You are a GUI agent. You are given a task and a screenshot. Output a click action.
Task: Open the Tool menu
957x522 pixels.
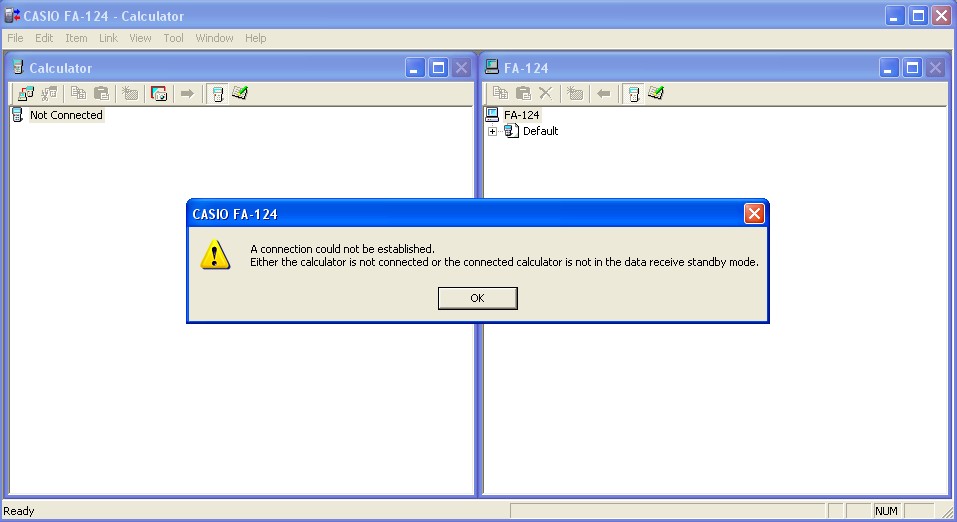pyautogui.click(x=173, y=38)
